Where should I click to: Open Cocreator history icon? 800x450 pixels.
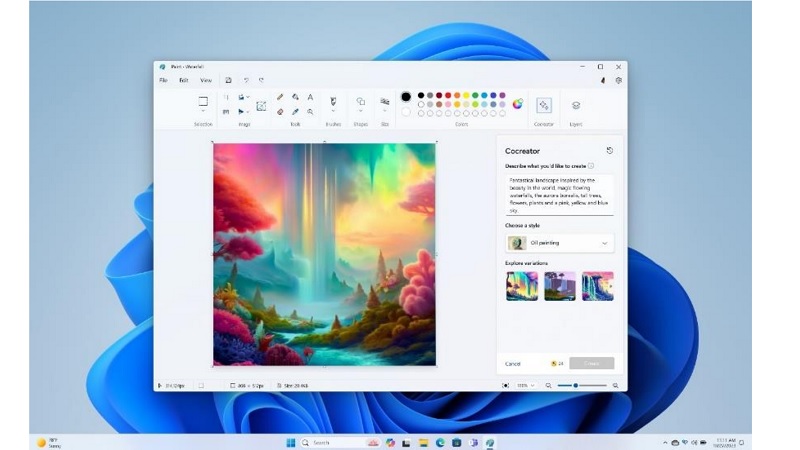point(609,151)
